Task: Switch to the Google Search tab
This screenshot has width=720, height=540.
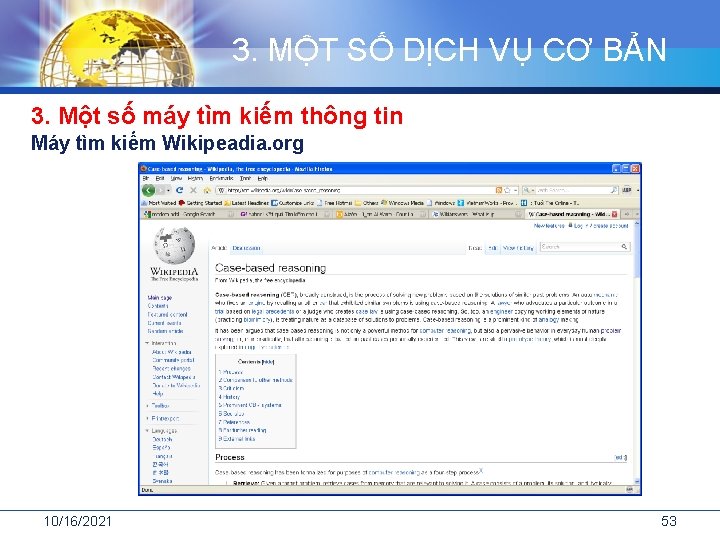Action: point(188,214)
